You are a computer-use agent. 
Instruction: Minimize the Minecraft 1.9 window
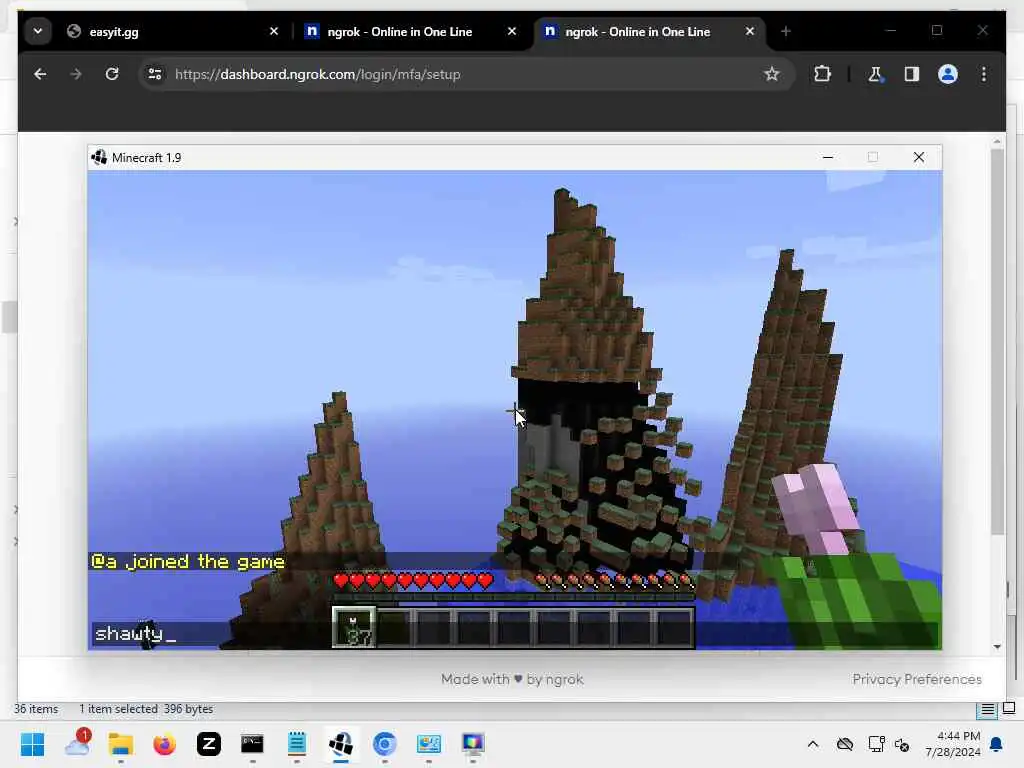tap(827, 157)
